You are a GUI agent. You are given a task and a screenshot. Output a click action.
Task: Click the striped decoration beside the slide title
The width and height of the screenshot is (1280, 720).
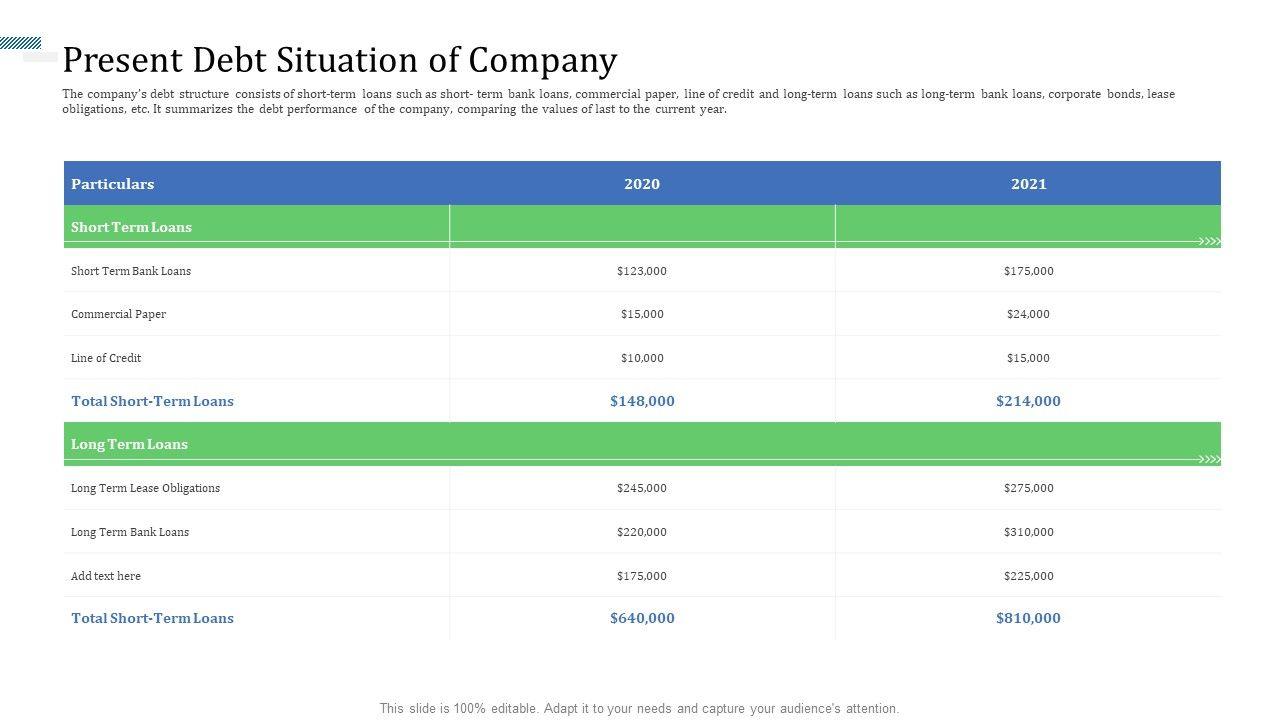click(20, 43)
